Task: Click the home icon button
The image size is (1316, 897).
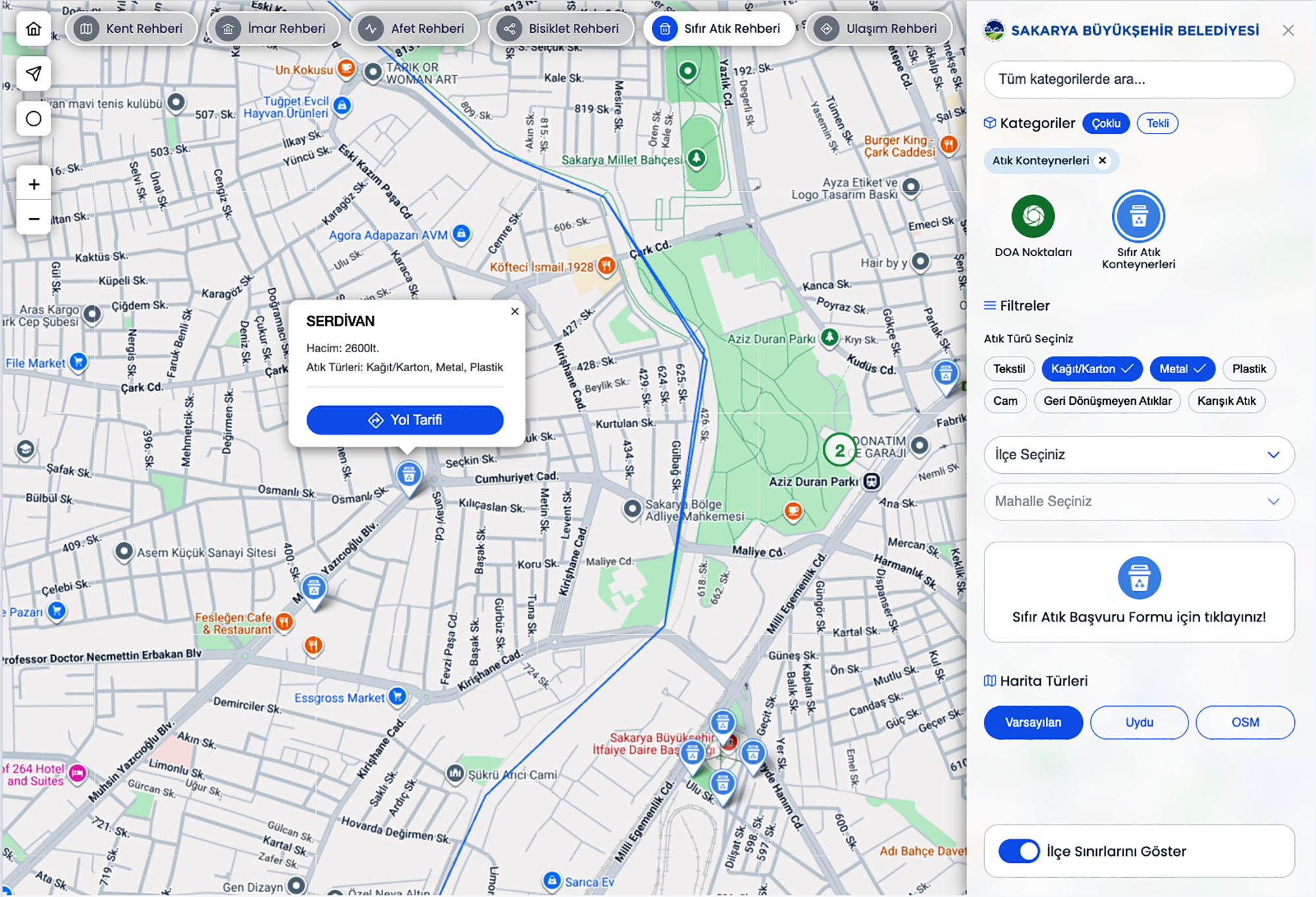Action: (34, 29)
